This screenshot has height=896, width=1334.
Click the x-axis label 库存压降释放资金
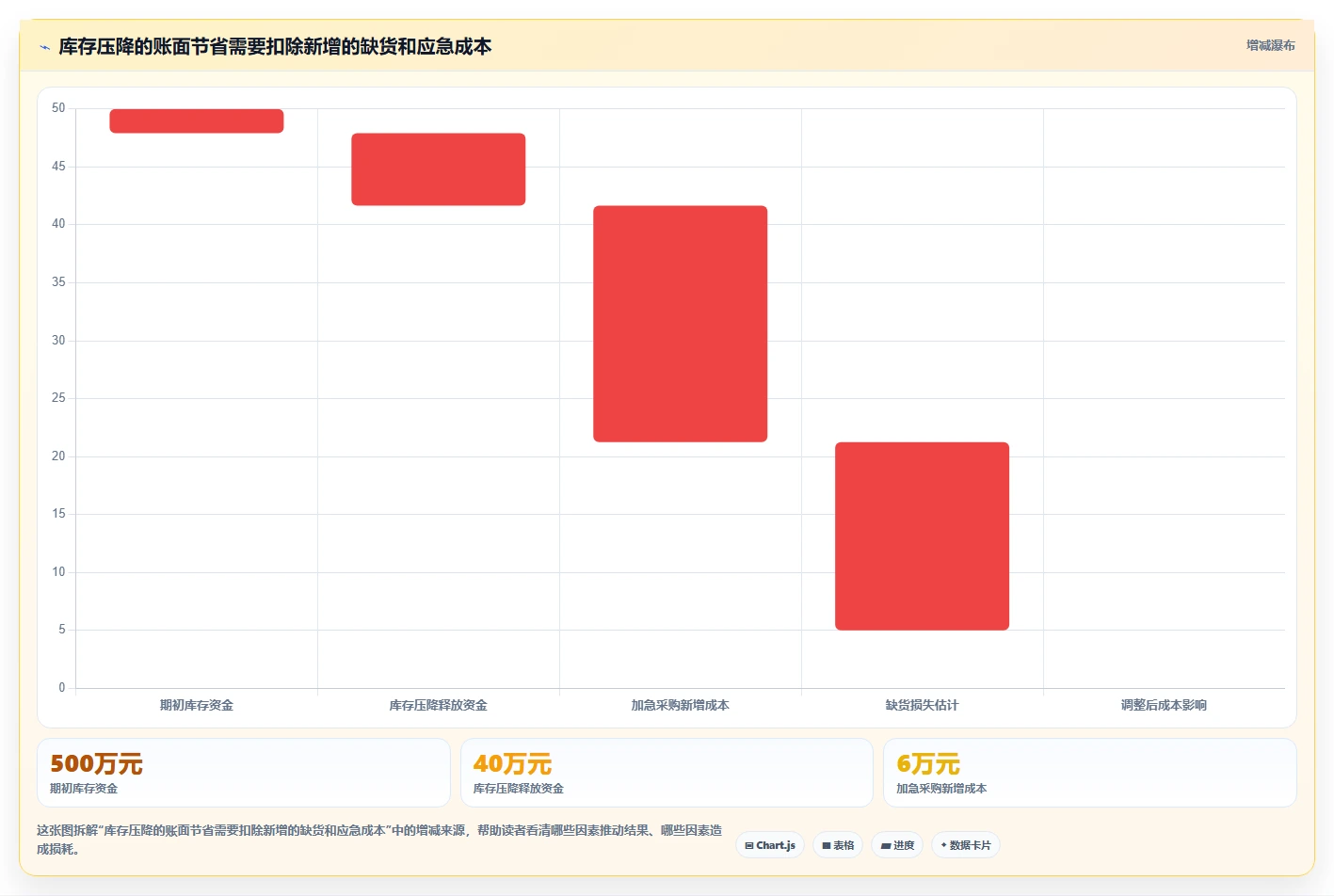pos(439,705)
